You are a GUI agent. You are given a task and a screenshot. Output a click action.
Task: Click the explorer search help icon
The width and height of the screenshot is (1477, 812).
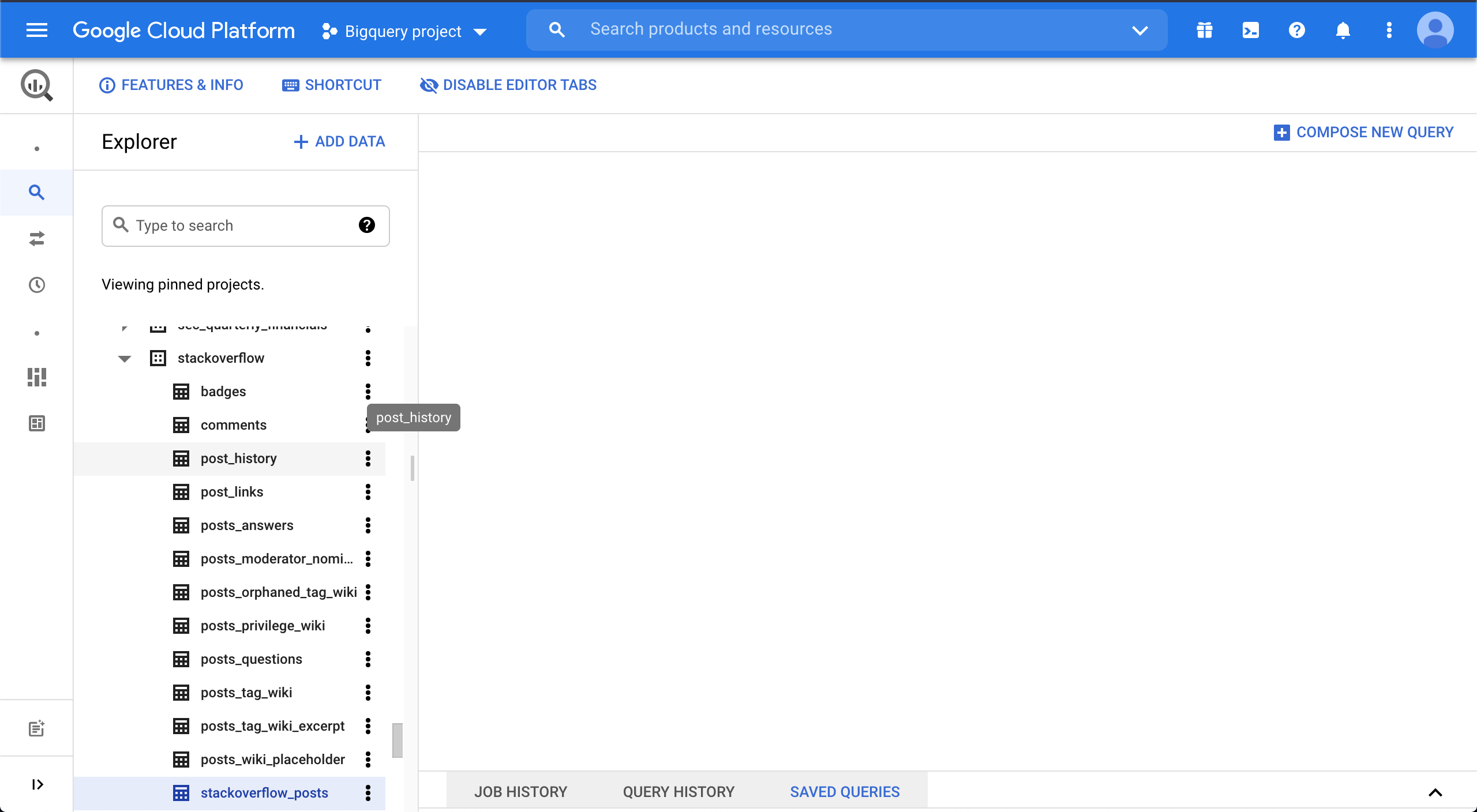(x=367, y=225)
